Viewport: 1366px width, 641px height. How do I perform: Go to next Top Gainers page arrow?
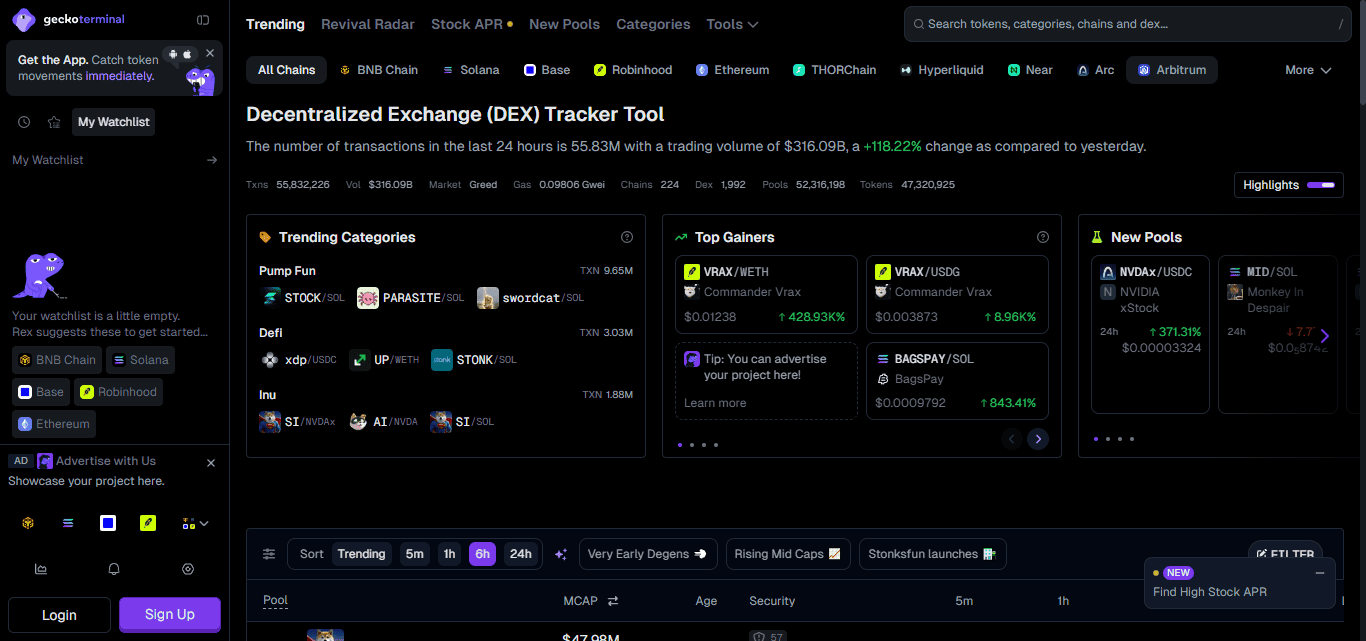[x=1038, y=439]
